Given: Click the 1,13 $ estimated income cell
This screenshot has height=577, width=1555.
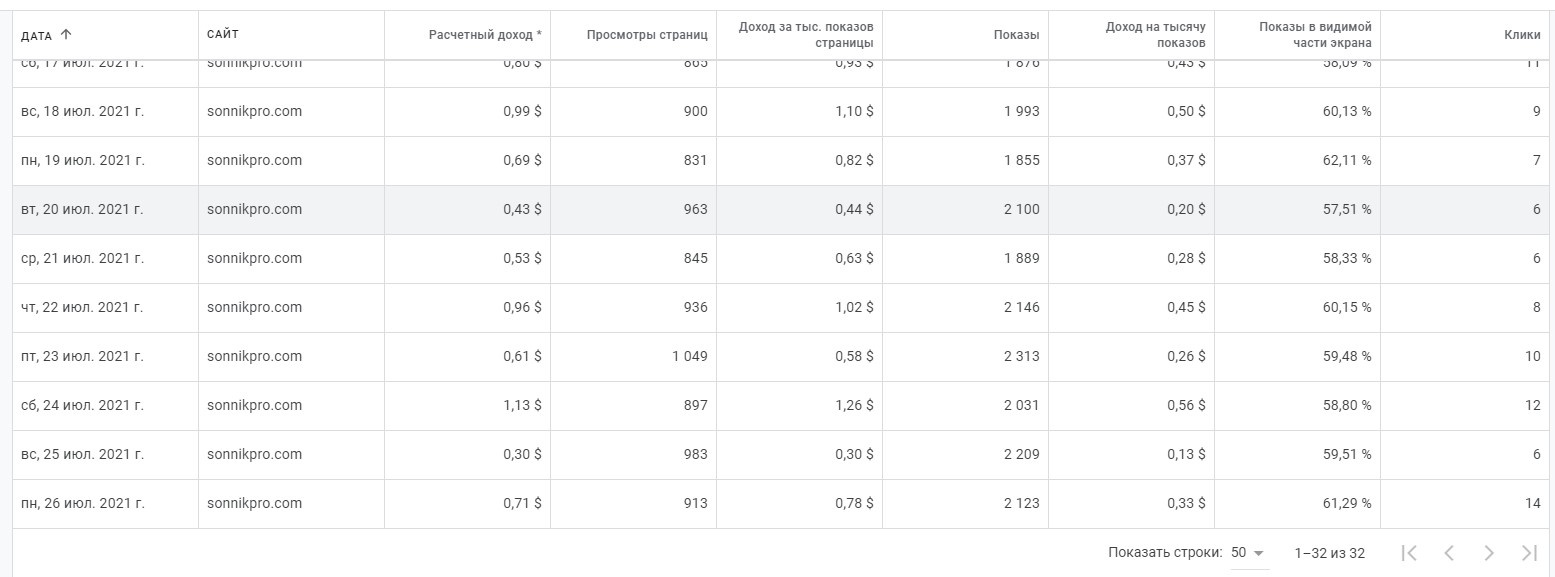Looking at the screenshot, I should tap(522, 406).
